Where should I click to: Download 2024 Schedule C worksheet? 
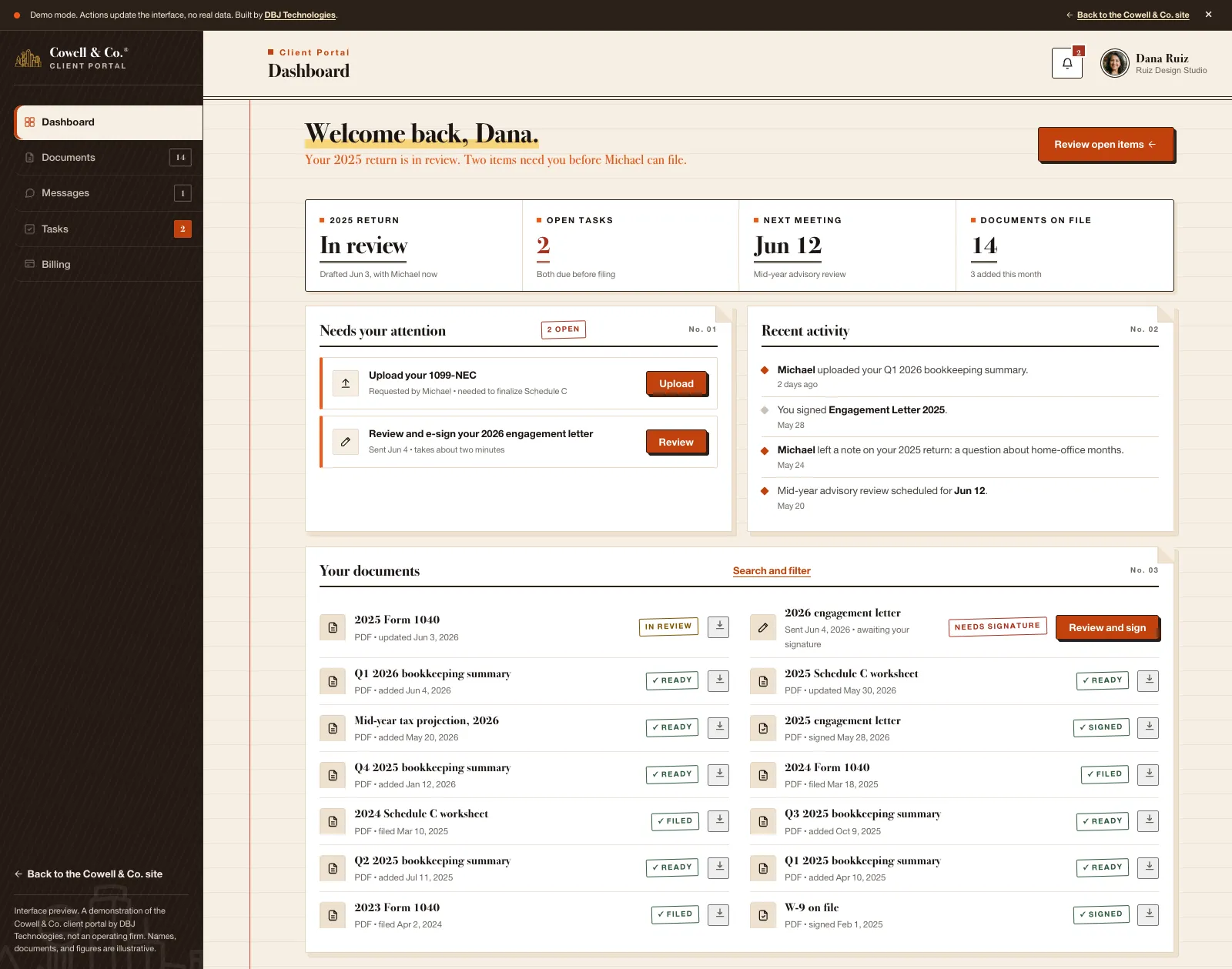tap(718, 821)
